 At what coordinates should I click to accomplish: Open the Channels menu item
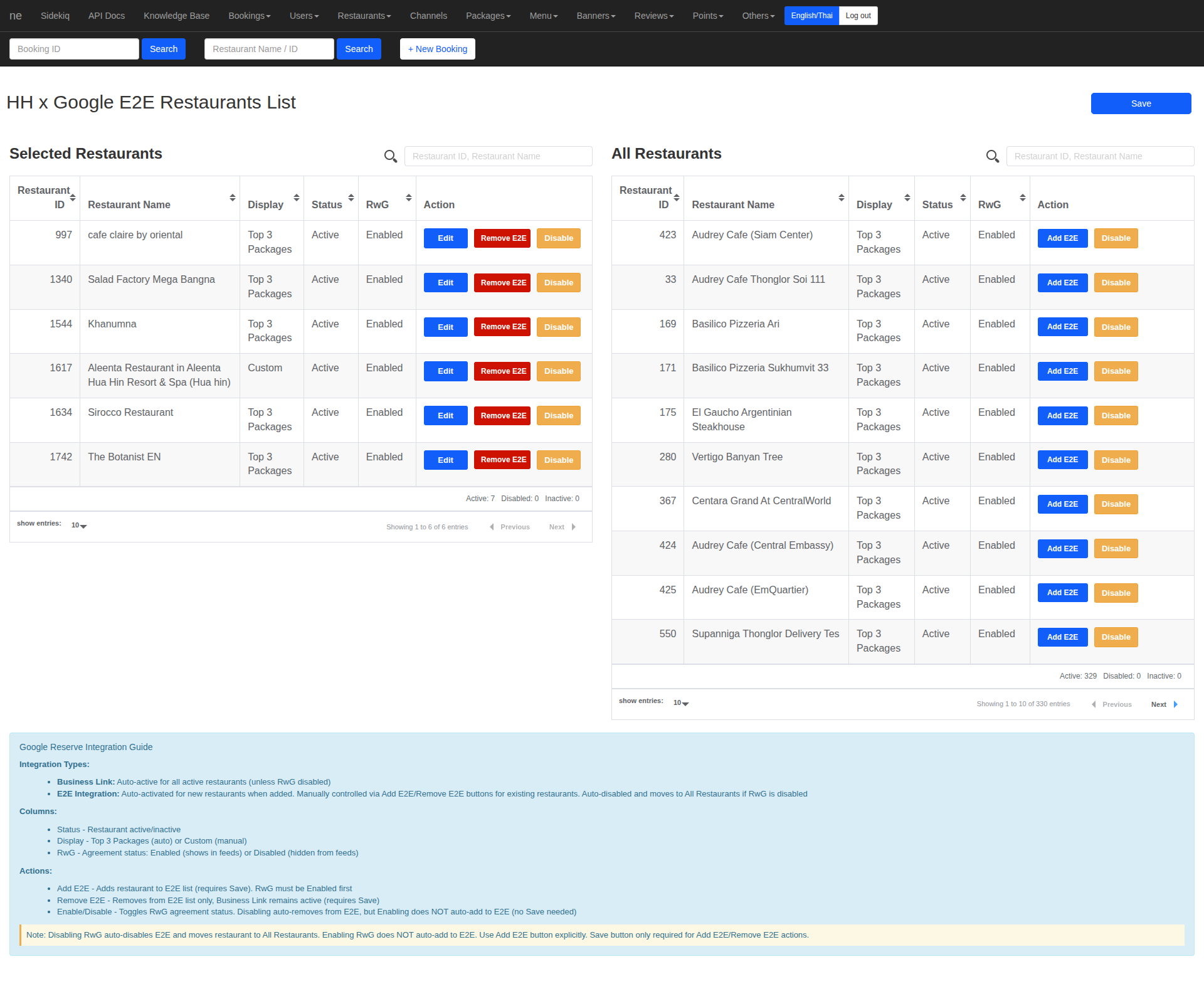428,16
